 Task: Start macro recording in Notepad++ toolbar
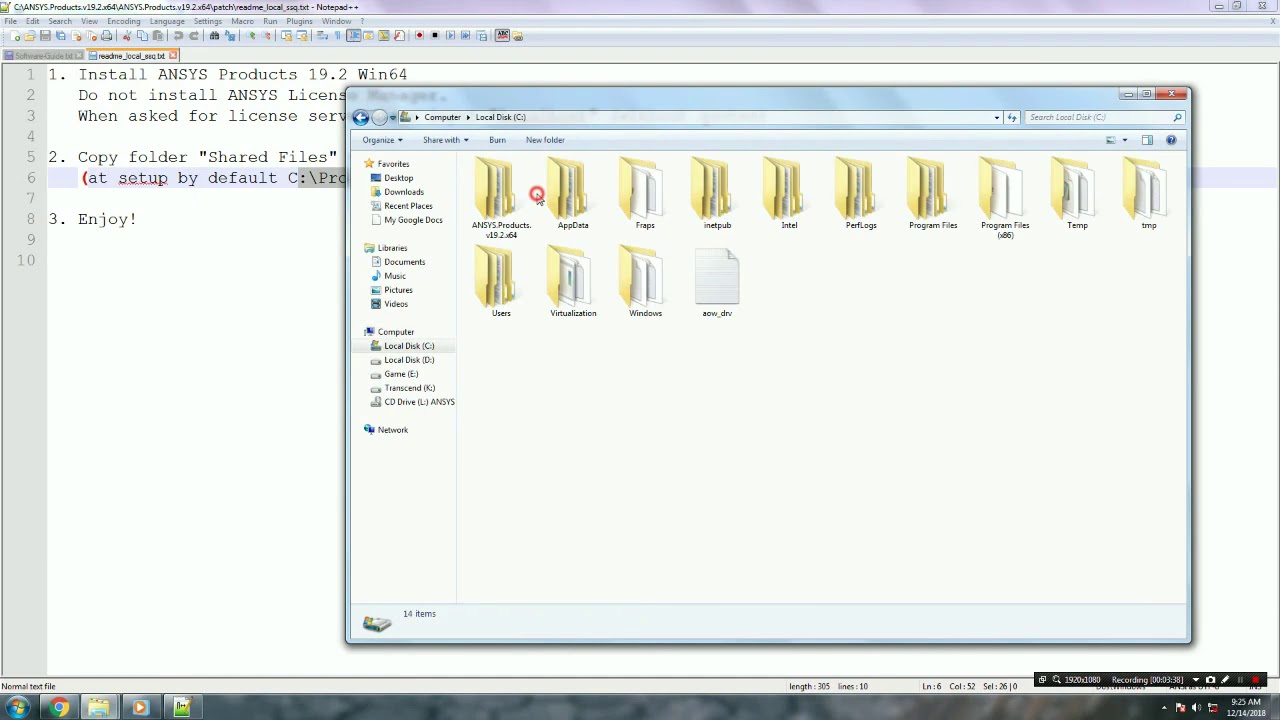[x=419, y=36]
